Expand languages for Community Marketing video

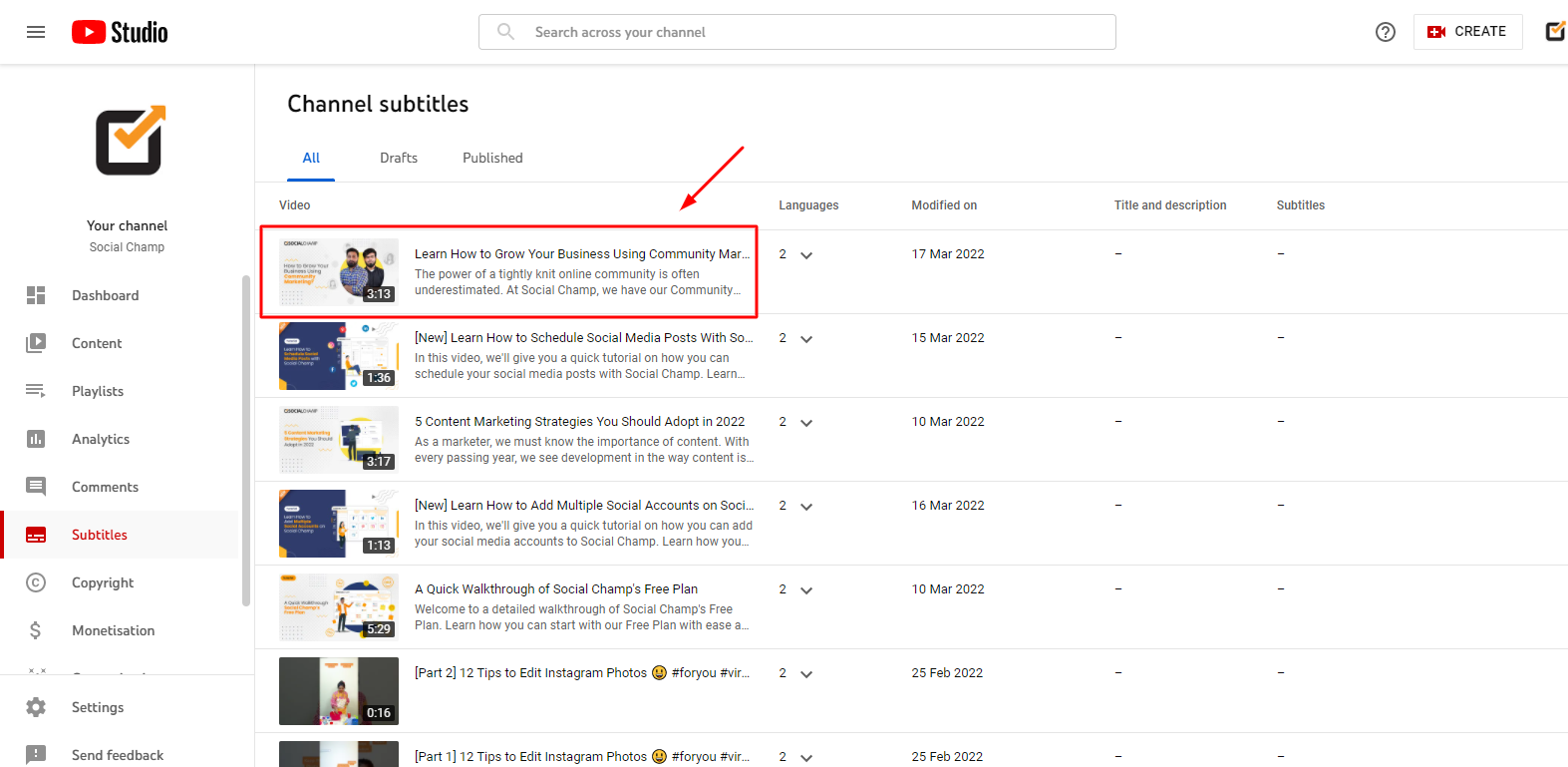tap(806, 255)
